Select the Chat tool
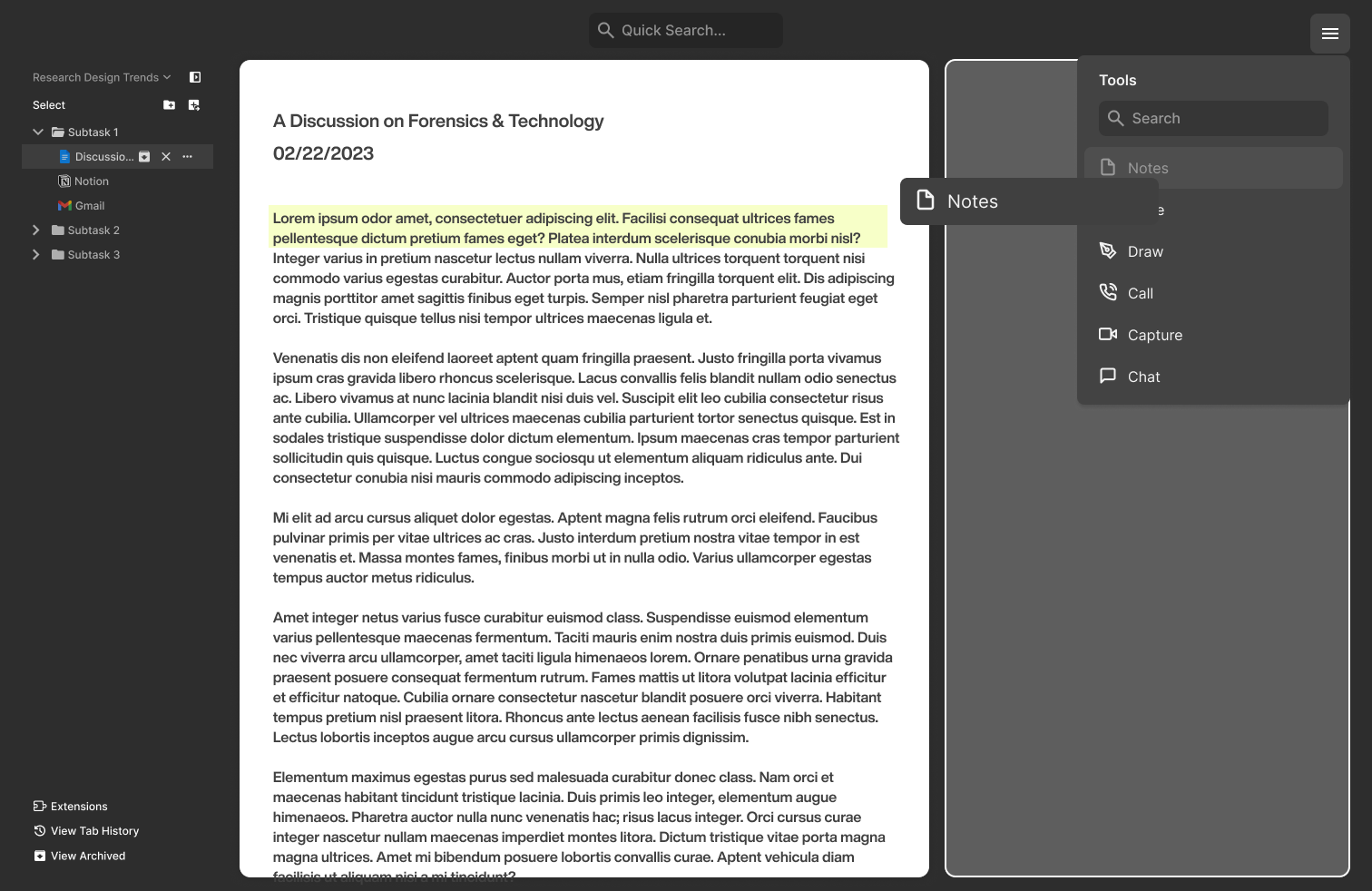 point(1130,377)
